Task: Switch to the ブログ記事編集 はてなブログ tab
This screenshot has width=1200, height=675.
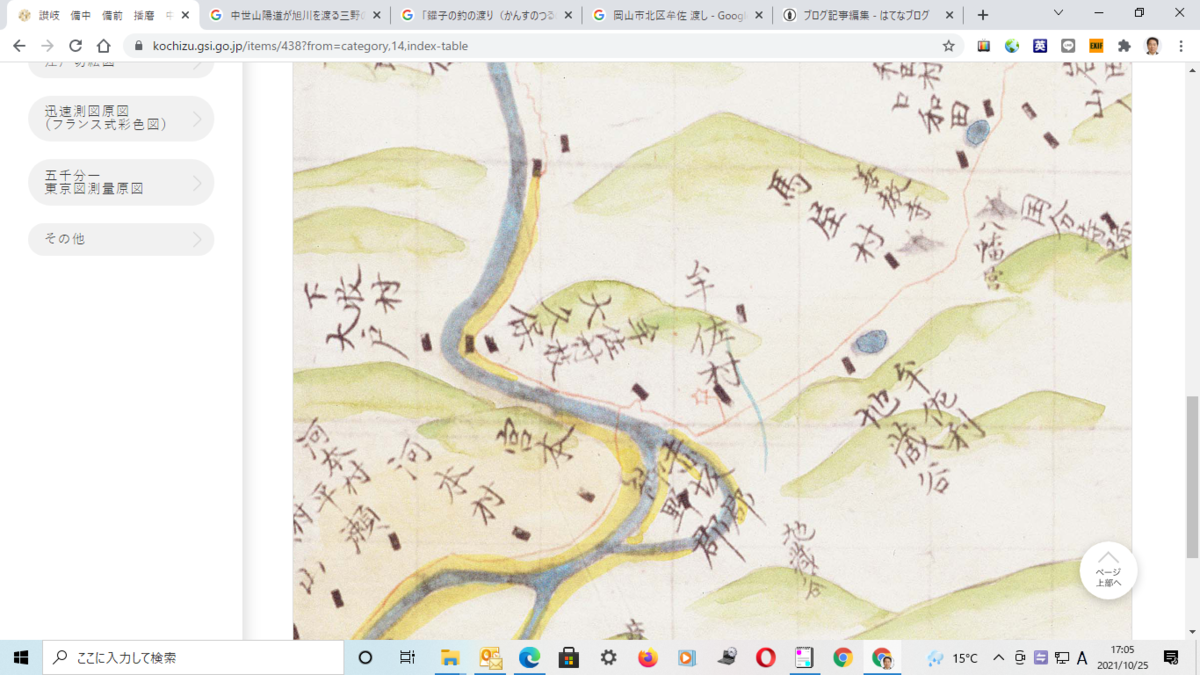Action: coord(868,15)
